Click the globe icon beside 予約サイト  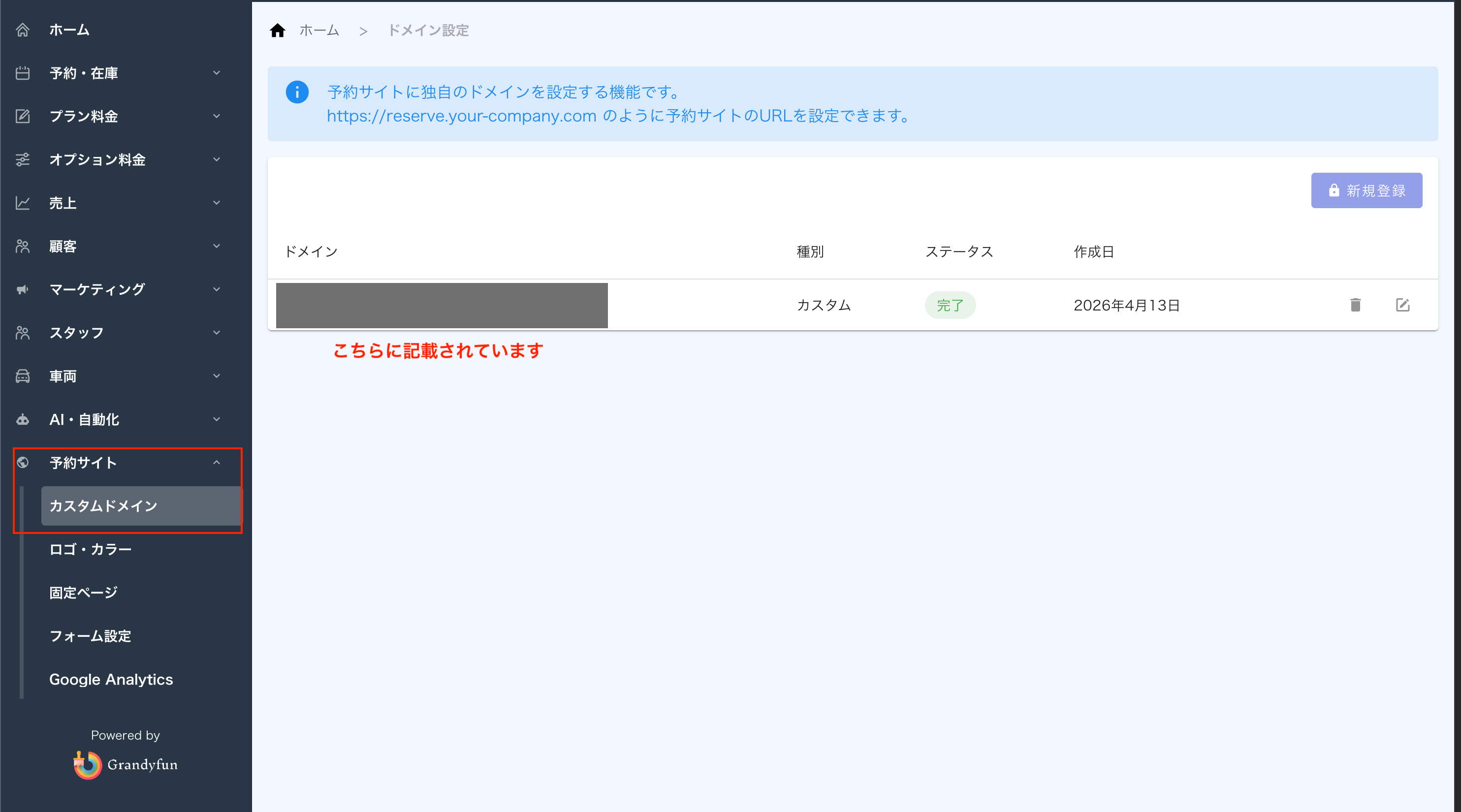pos(23,463)
